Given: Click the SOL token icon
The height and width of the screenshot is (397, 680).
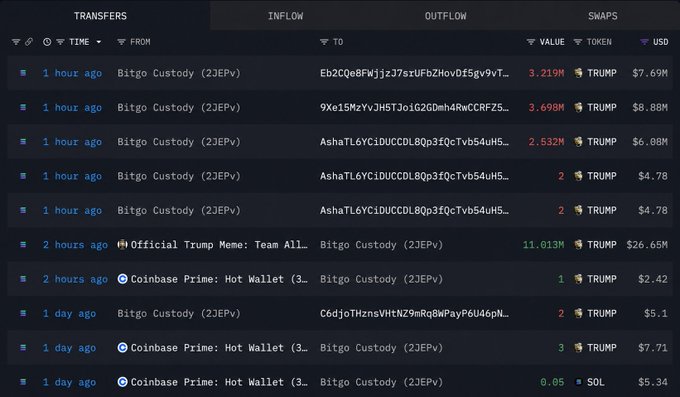Looking at the screenshot, I should coord(578,382).
